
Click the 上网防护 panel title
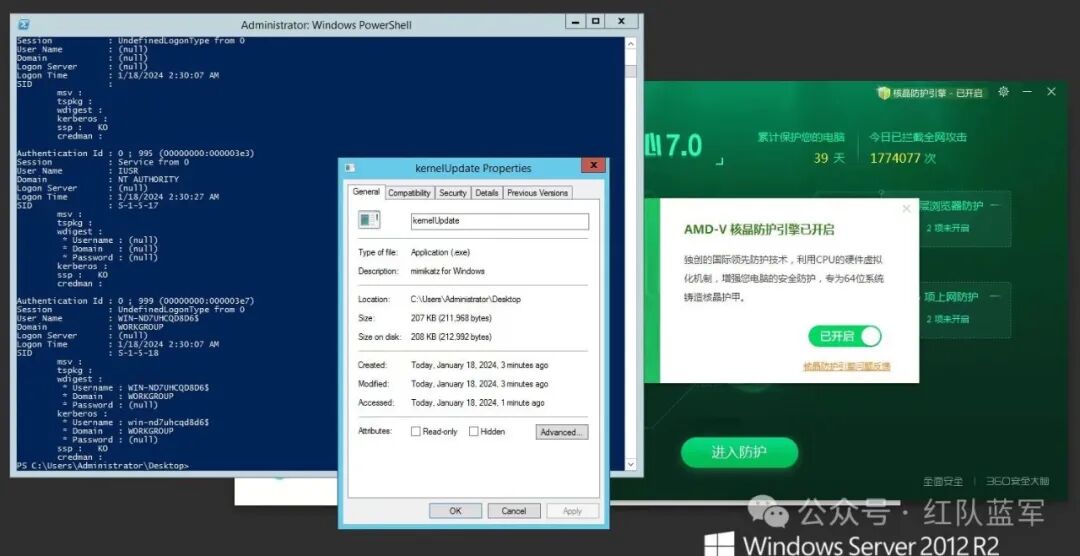[951, 296]
